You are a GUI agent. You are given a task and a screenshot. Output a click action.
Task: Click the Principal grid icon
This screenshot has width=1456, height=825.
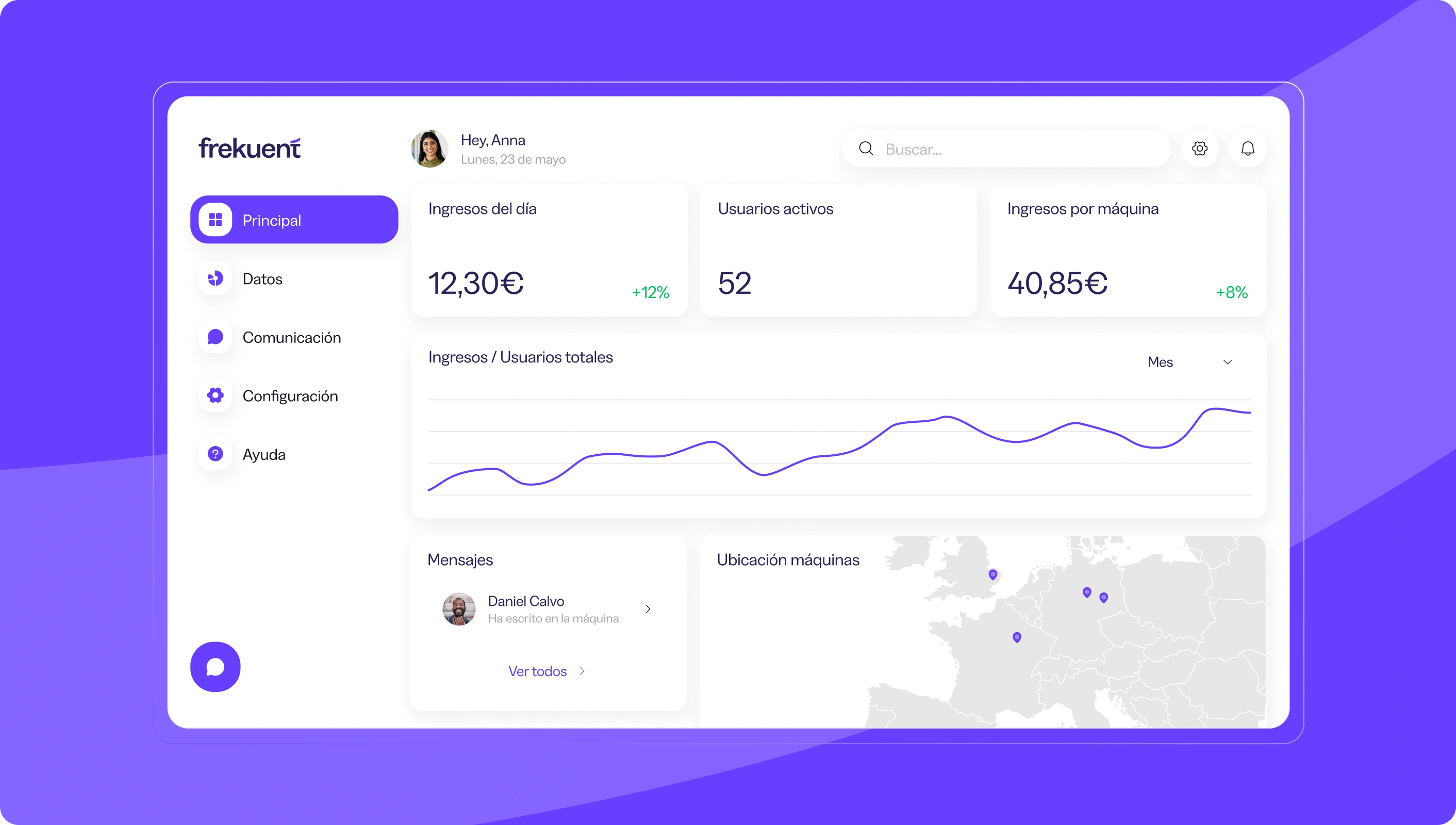coord(216,220)
